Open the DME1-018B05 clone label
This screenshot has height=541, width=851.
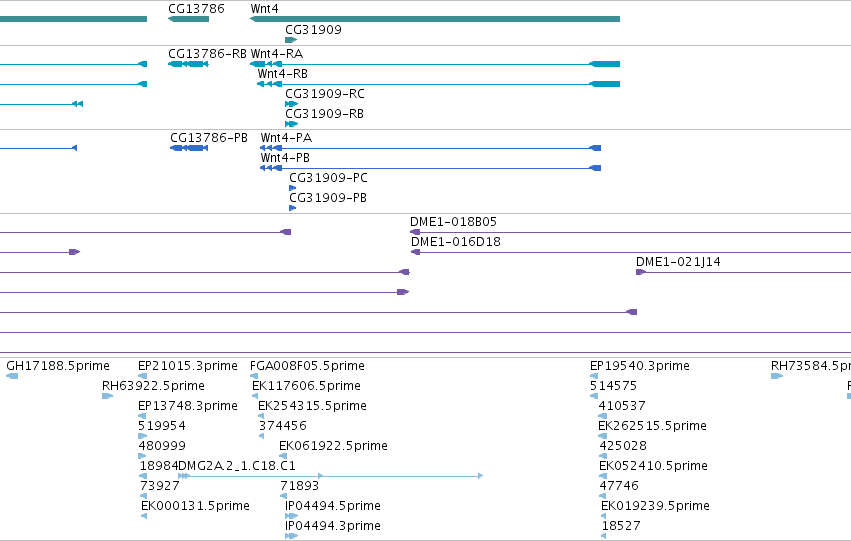pos(453,222)
